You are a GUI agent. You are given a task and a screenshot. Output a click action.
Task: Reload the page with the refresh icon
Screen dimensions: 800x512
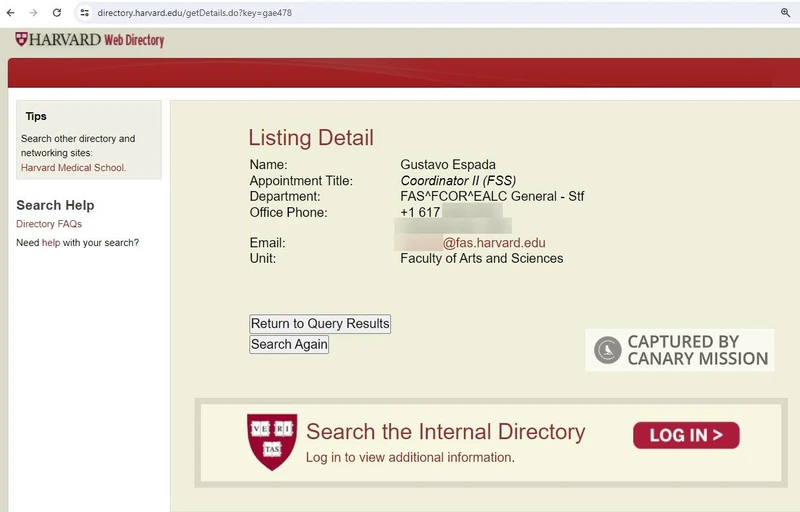click(x=57, y=13)
